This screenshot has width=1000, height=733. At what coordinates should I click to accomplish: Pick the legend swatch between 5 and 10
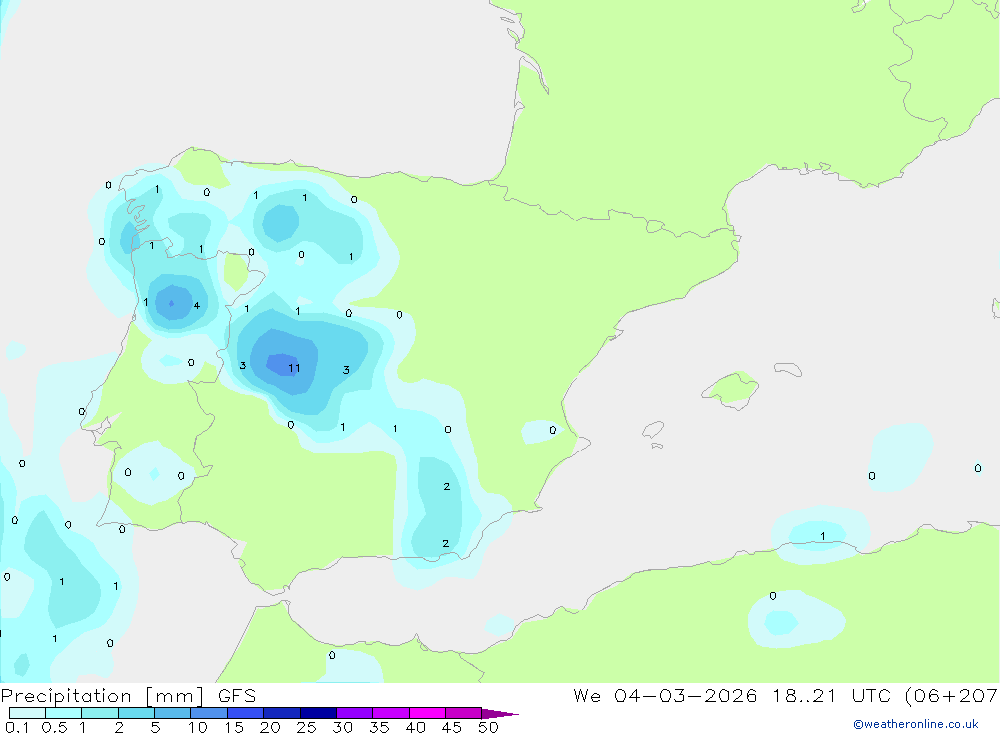pyautogui.click(x=173, y=713)
